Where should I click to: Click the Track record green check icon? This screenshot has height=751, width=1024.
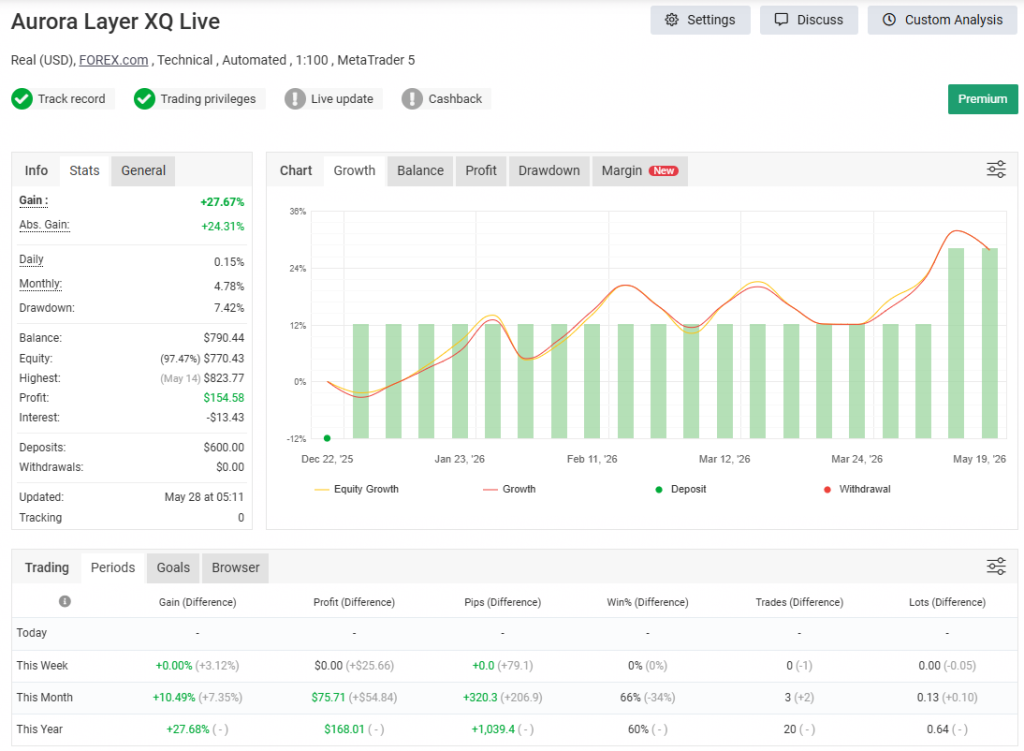point(22,99)
